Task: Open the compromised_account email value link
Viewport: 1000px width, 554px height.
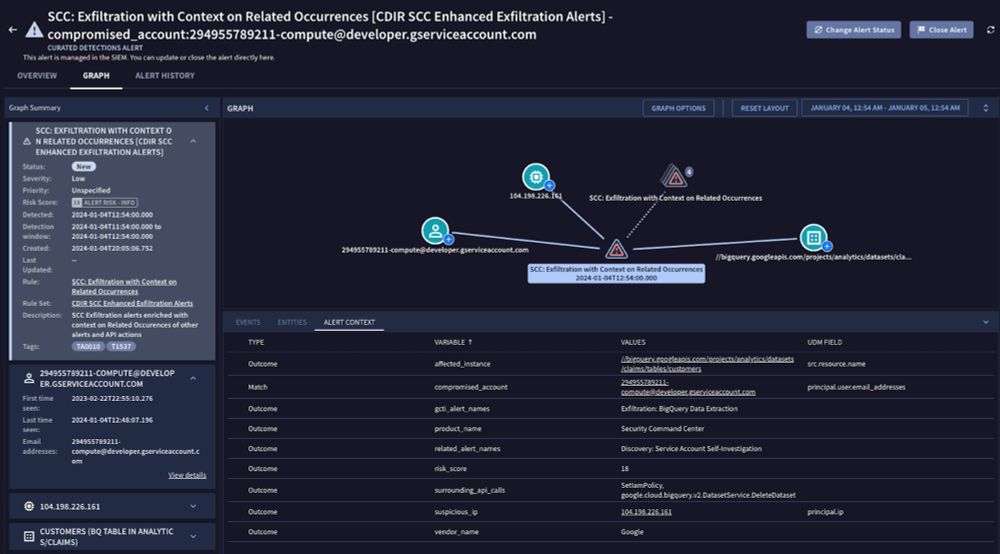Action: tap(688, 387)
